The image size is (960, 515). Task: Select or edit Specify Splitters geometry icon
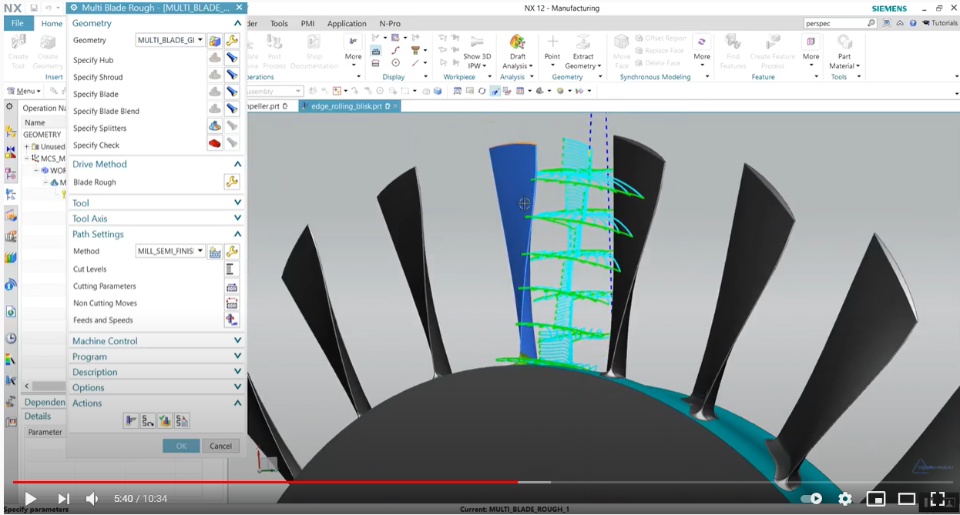click(x=215, y=126)
